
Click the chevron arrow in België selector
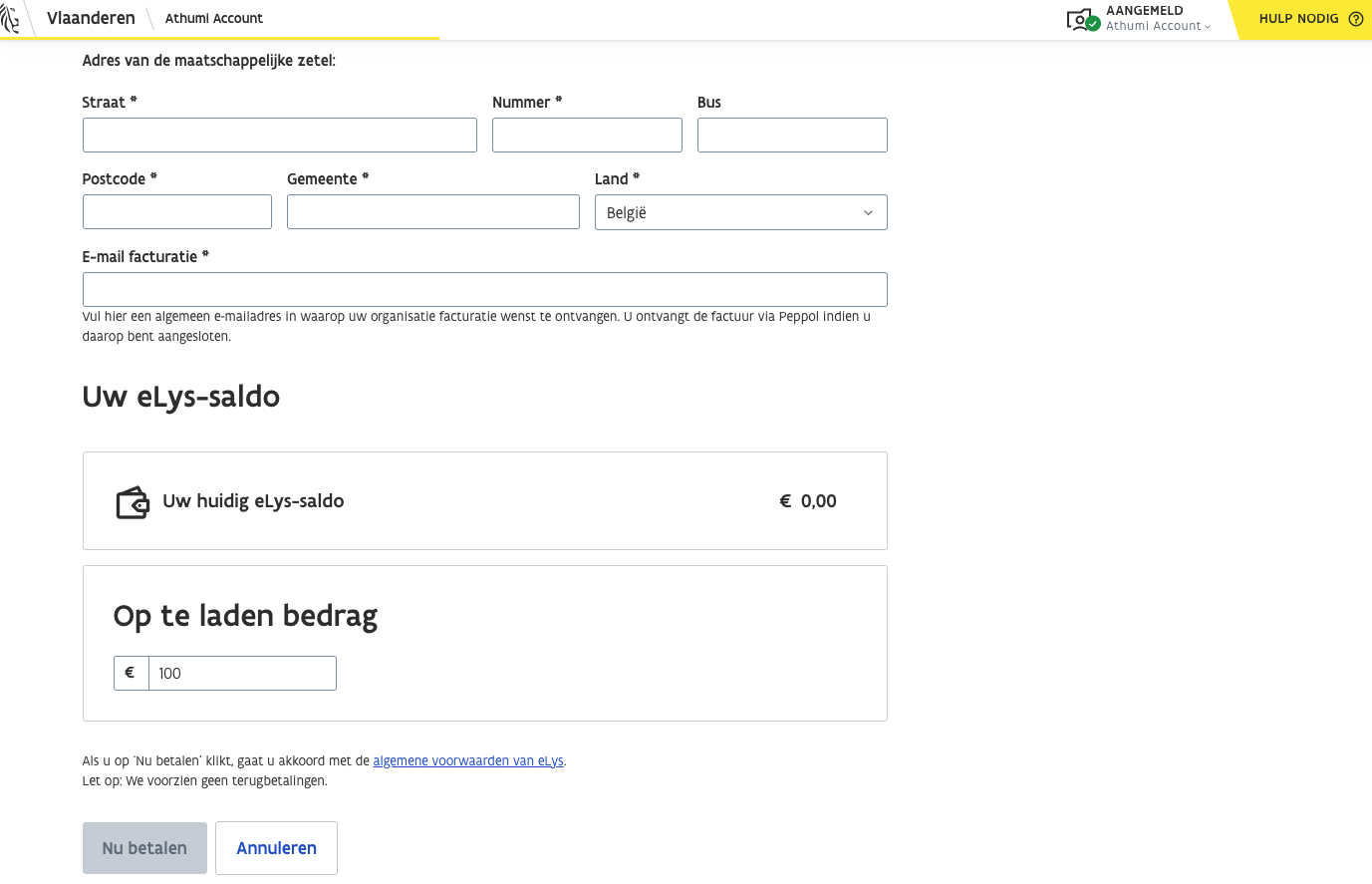(867, 212)
